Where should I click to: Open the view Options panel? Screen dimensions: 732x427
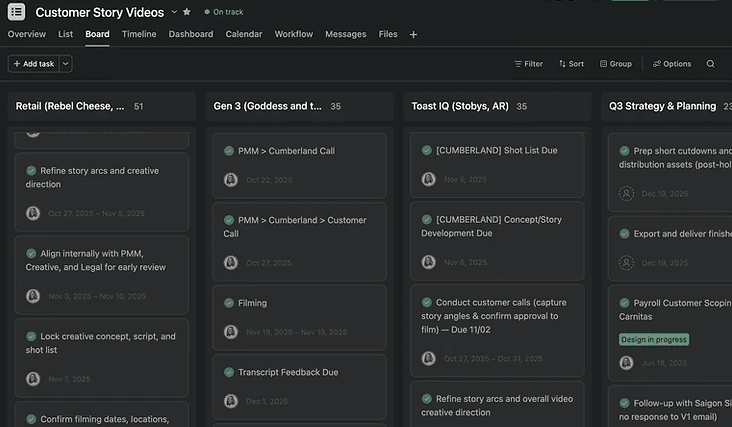[672, 64]
